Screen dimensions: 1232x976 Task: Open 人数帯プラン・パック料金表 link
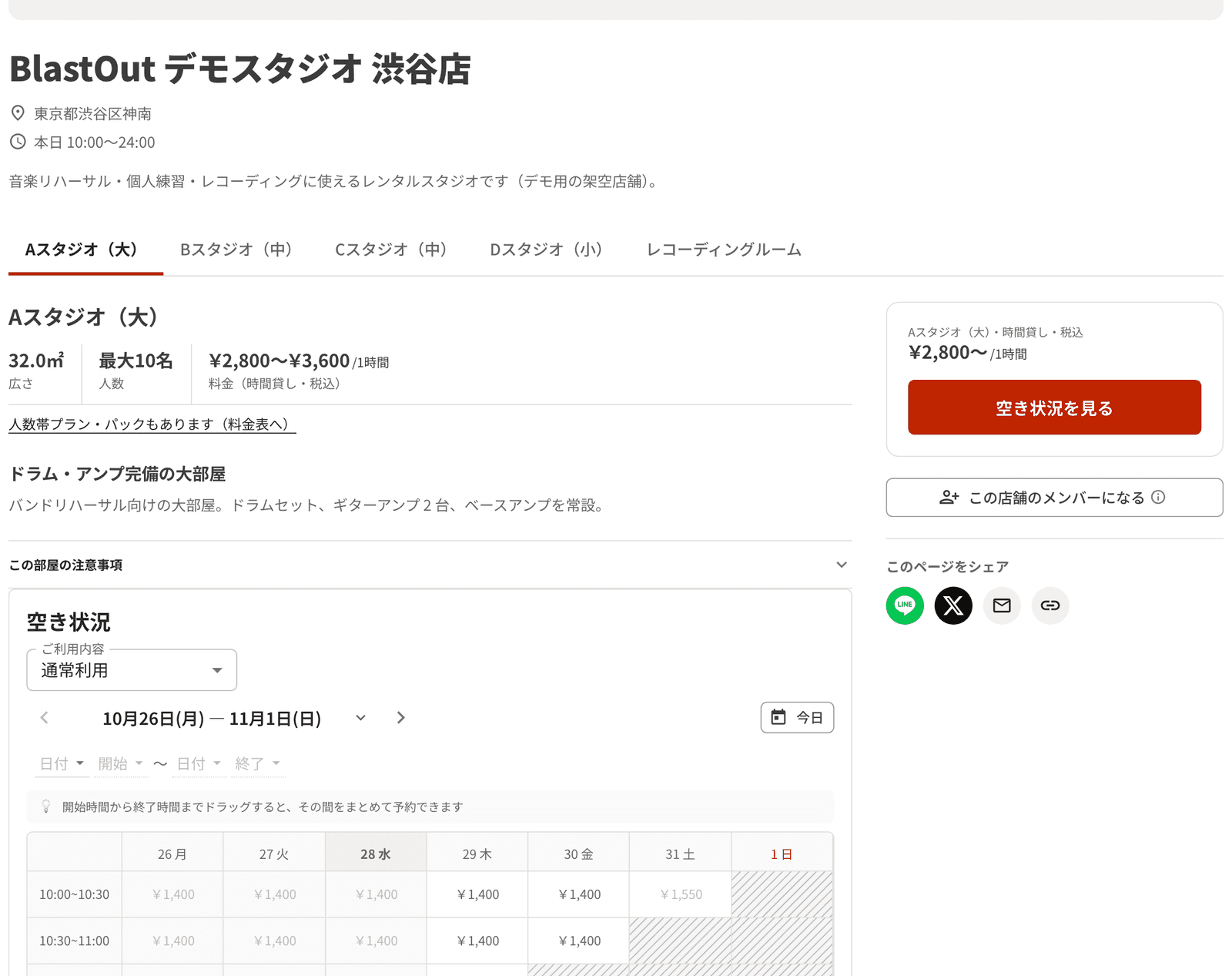[152, 424]
